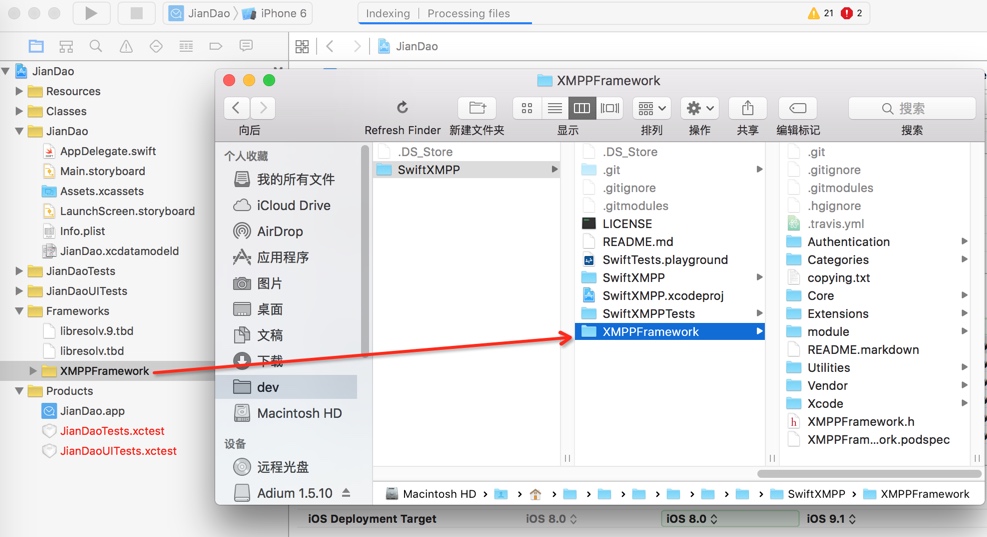The image size is (987, 537).
Task: Choose the iPhone 6 destination
Action: point(274,13)
